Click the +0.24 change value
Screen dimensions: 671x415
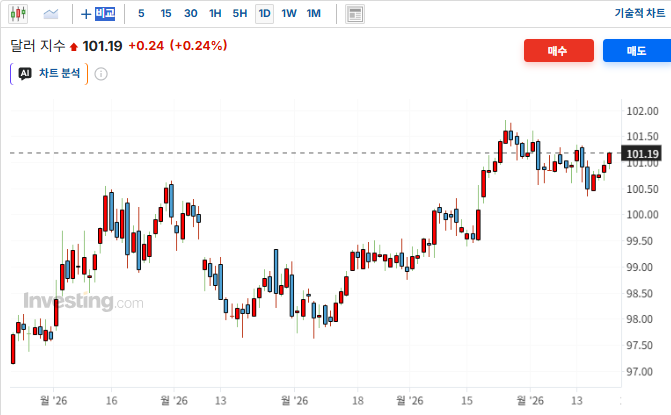pos(146,46)
